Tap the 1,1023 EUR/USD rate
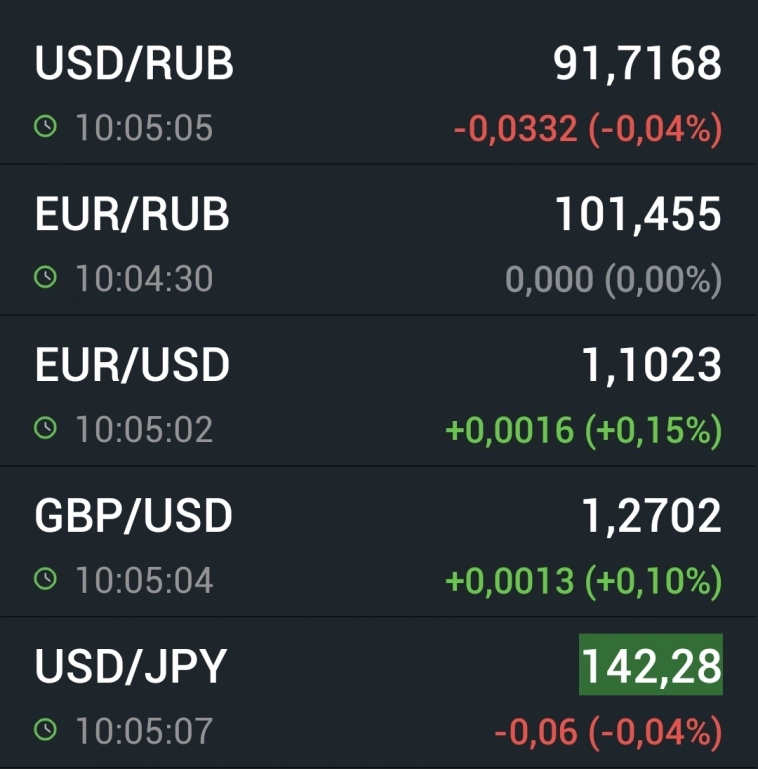 (x=651, y=366)
